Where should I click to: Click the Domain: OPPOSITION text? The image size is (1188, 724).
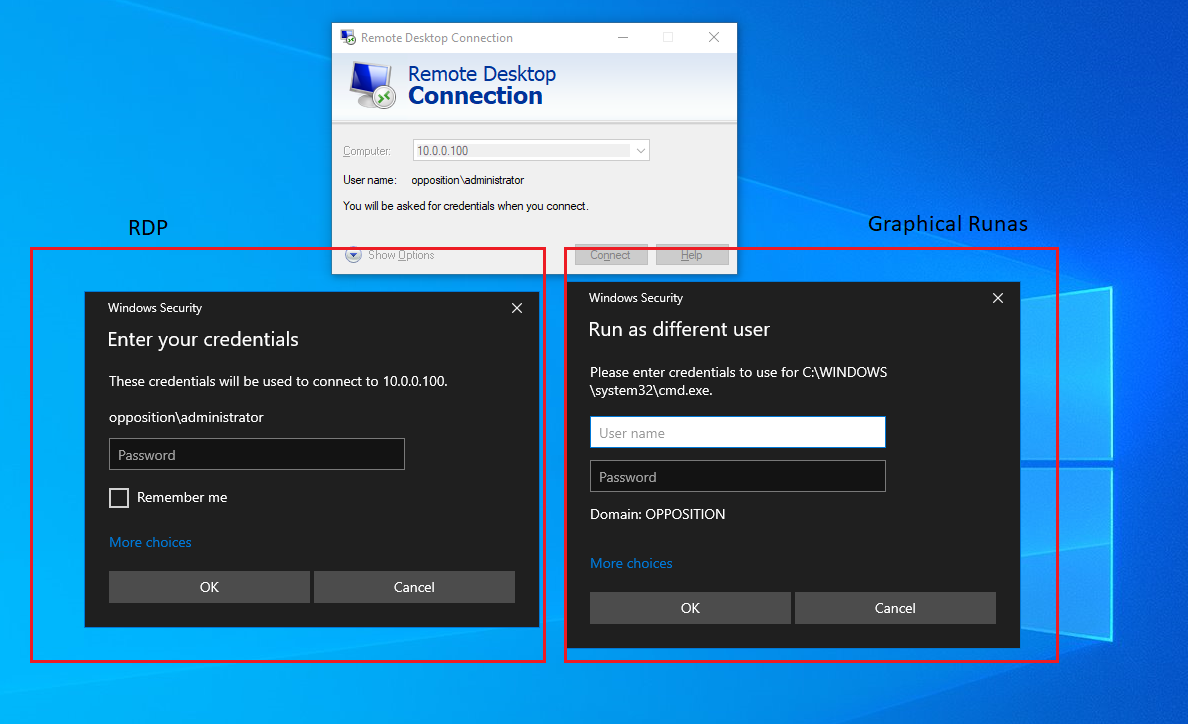point(658,514)
